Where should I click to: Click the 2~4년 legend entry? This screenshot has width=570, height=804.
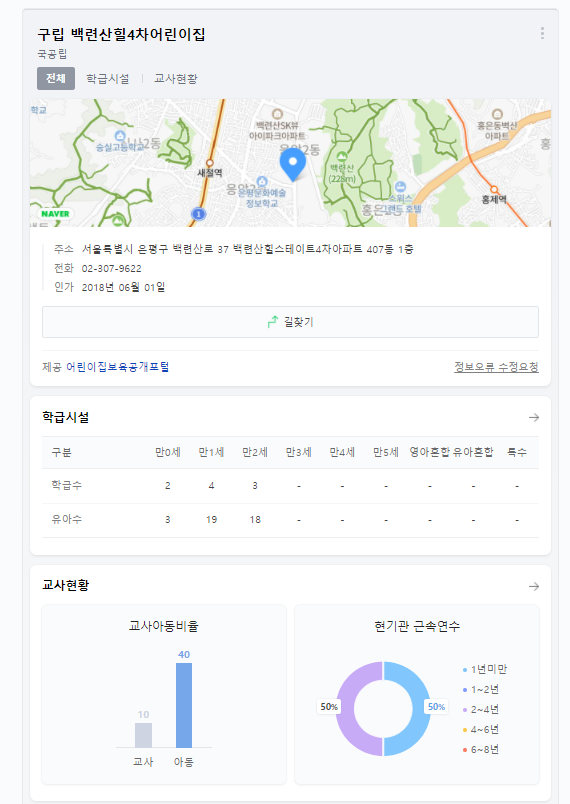tap(480, 709)
